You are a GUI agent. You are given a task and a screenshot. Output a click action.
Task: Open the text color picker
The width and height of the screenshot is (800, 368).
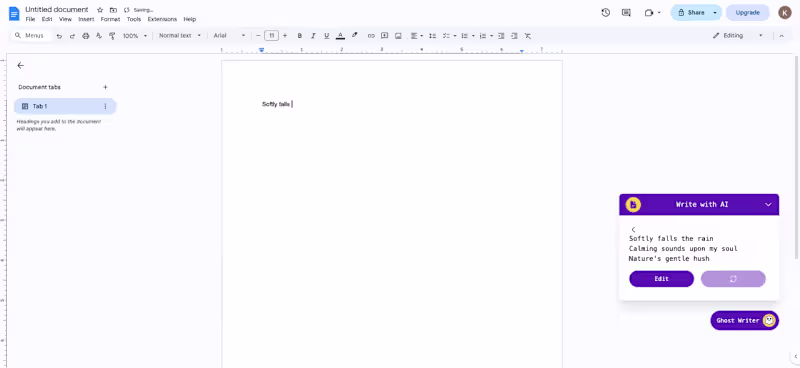[340, 36]
